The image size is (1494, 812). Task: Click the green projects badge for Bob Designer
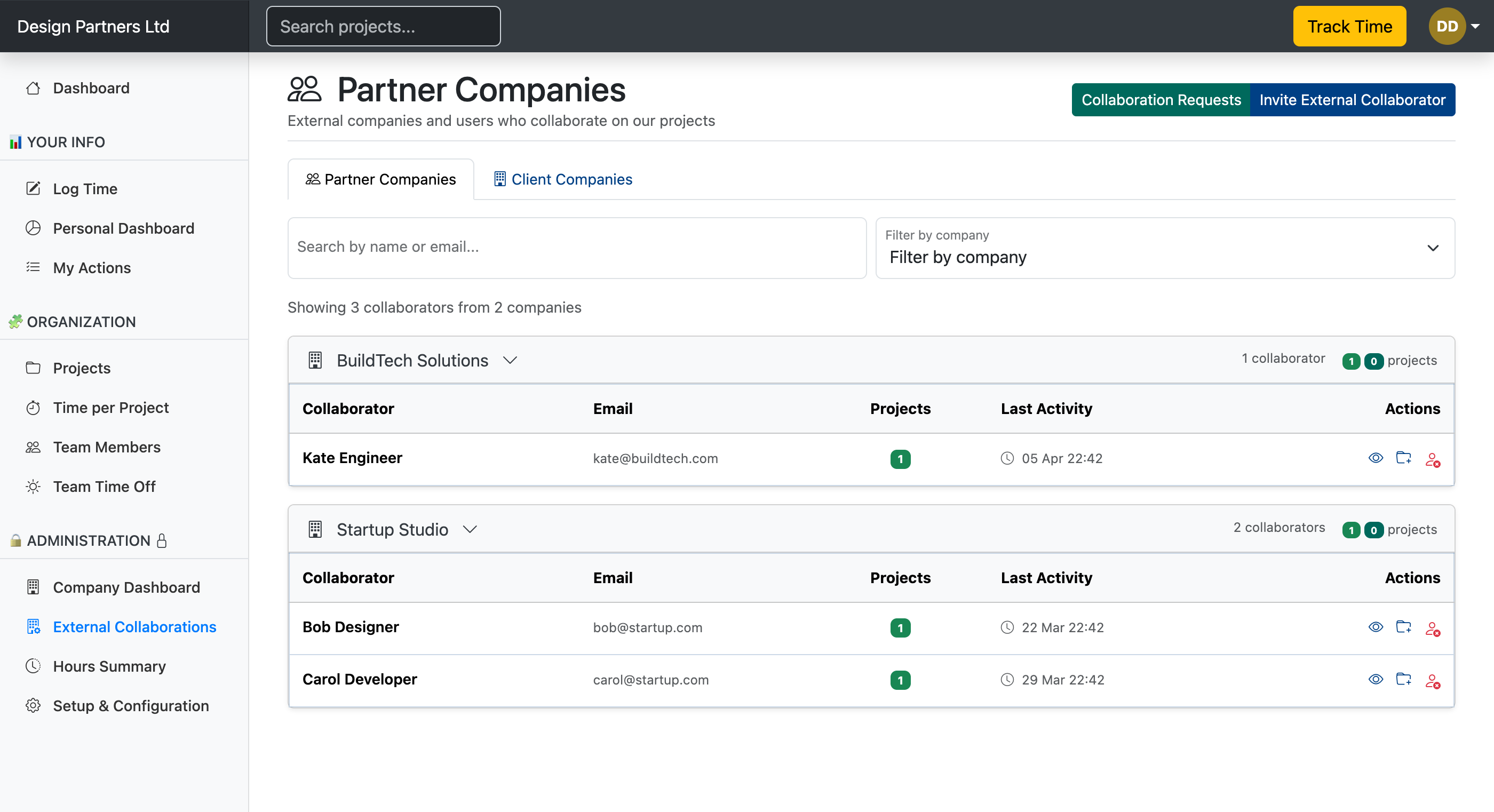tap(900, 627)
